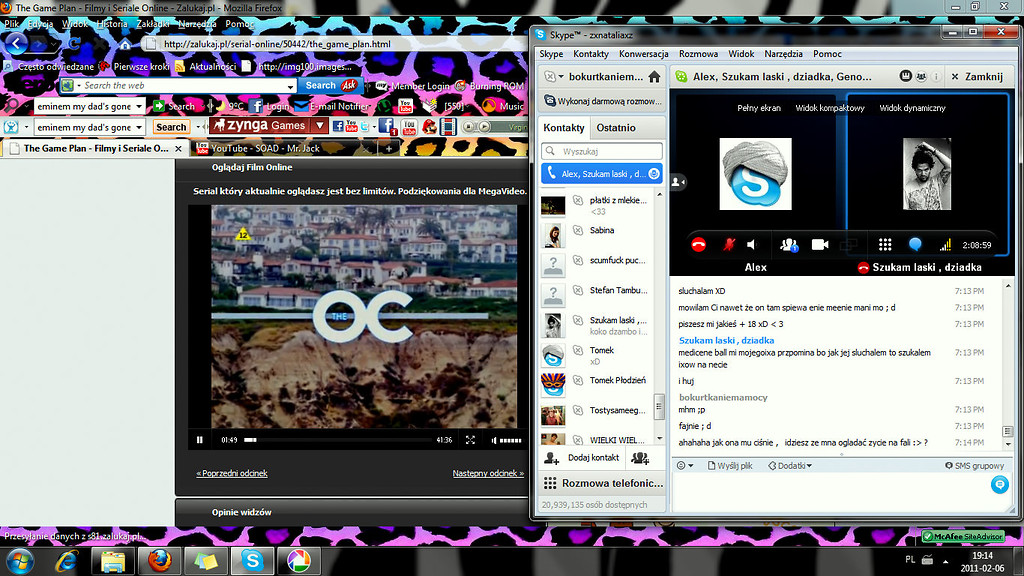Click the video progress seek bar

click(x=337, y=440)
